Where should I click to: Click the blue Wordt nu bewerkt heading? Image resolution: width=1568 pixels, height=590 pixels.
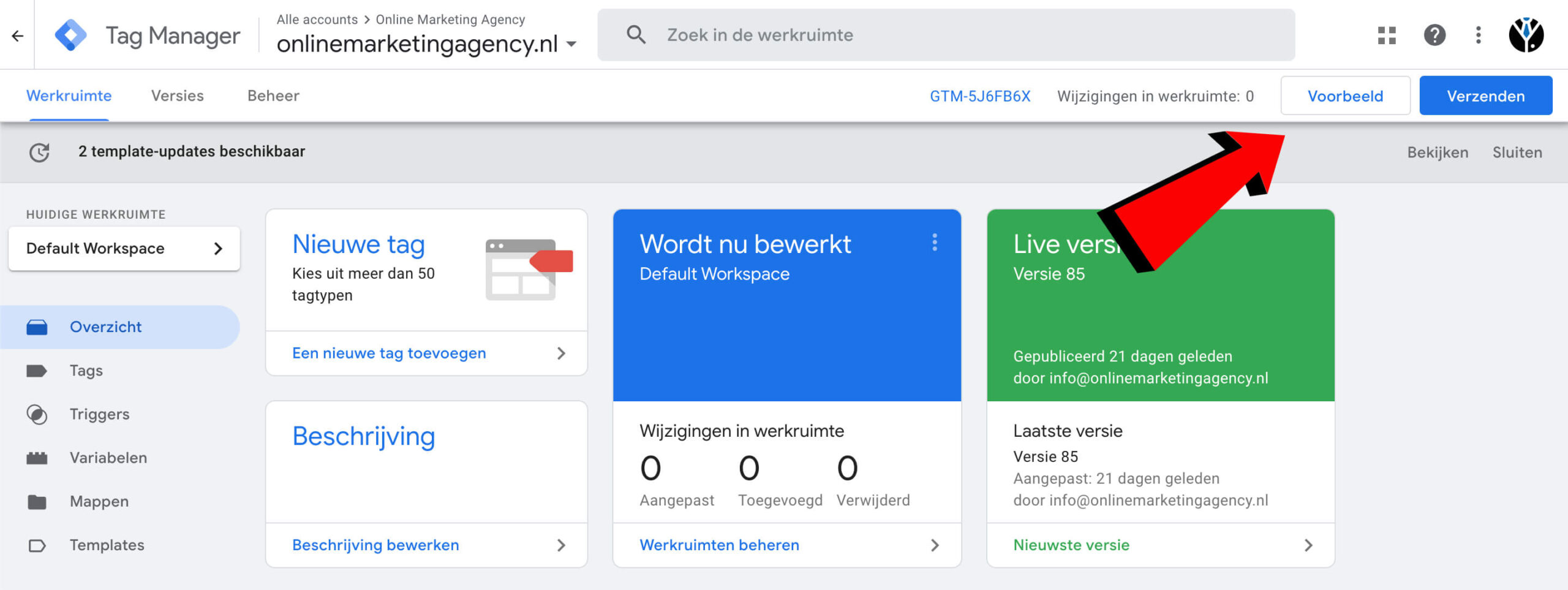click(x=745, y=244)
